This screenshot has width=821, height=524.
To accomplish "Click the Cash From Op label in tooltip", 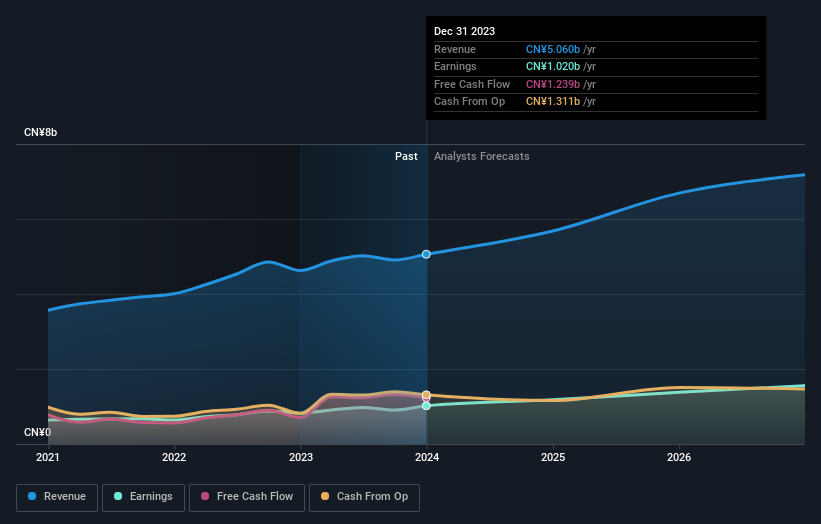I will [470, 102].
